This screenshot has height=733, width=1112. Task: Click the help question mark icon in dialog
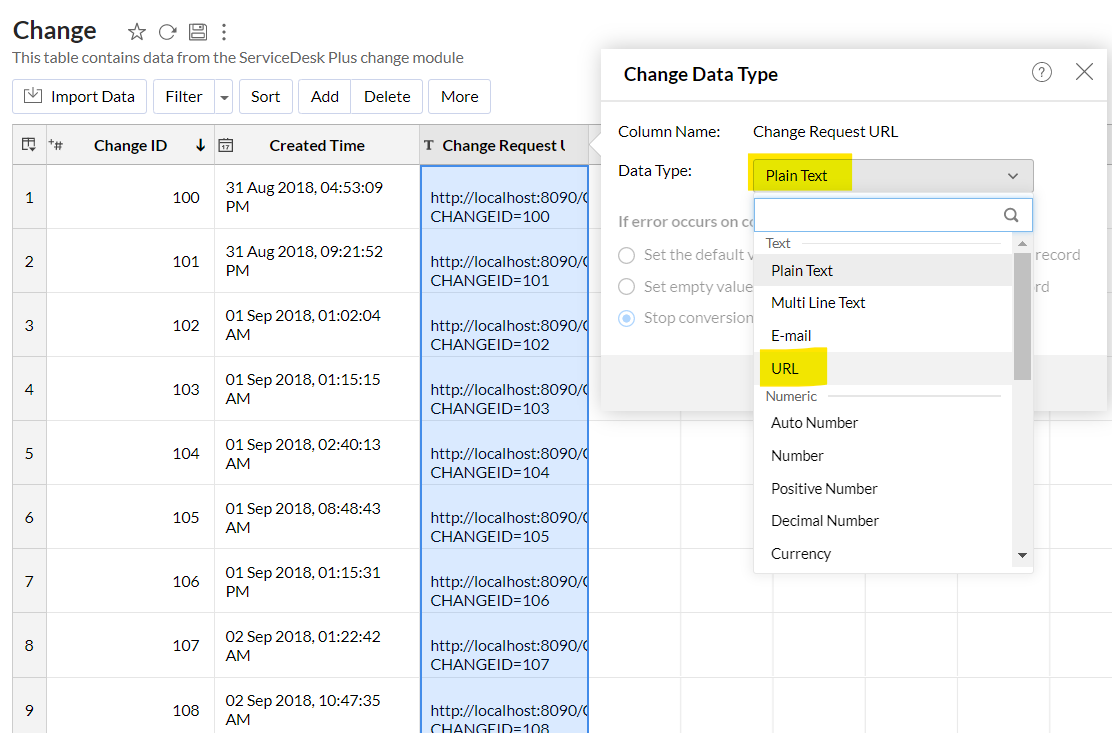click(1042, 72)
